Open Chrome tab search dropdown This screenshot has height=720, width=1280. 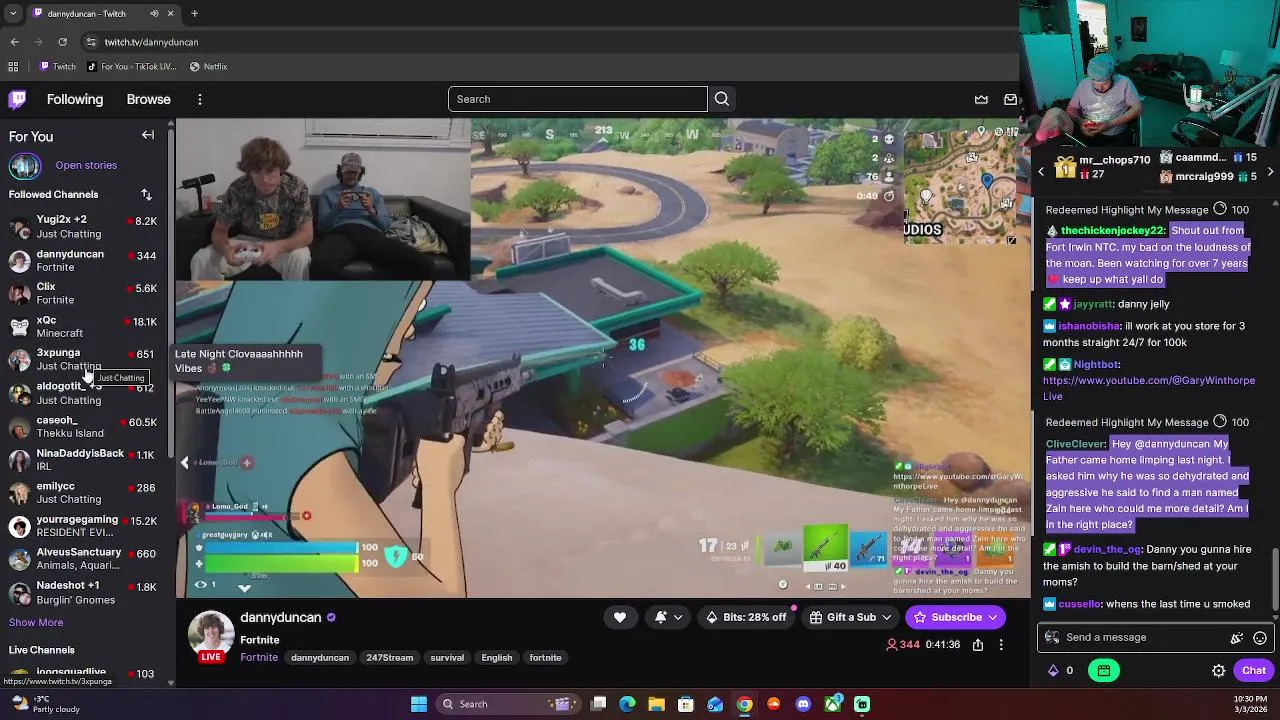click(x=13, y=14)
